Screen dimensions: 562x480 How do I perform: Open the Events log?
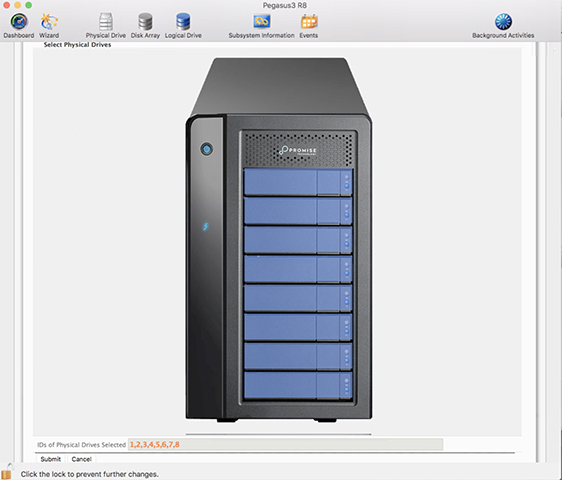coord(309,26)
